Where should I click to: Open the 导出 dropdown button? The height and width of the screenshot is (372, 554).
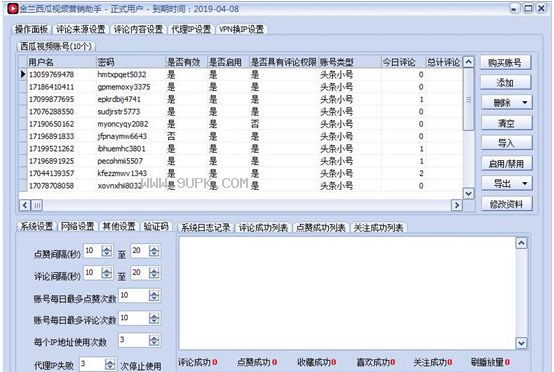(506, 184)
